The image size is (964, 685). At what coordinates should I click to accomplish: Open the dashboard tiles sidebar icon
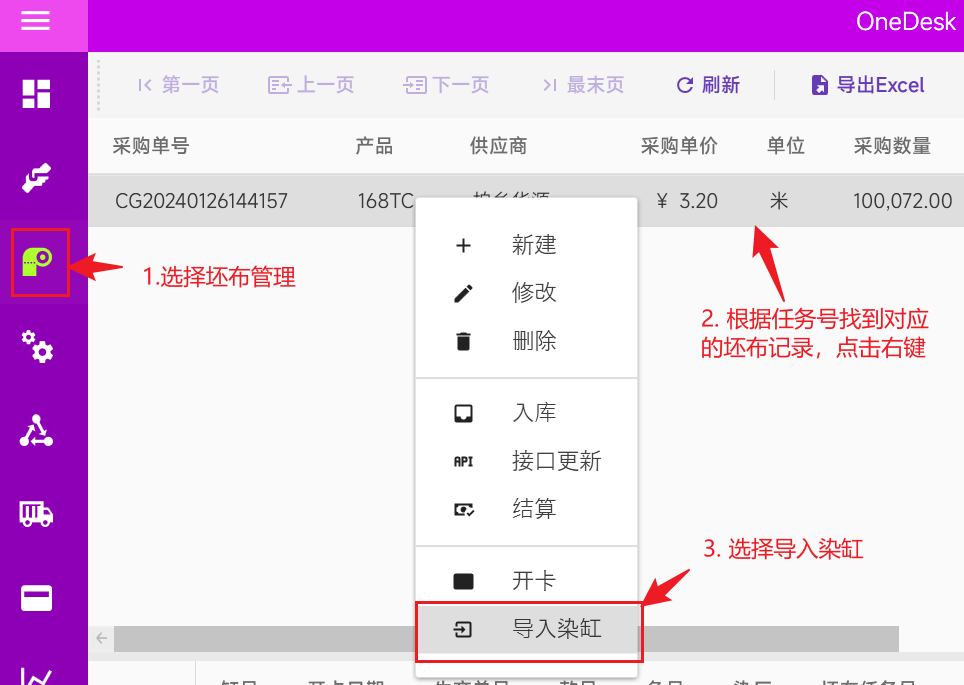(x=37, y=94)
